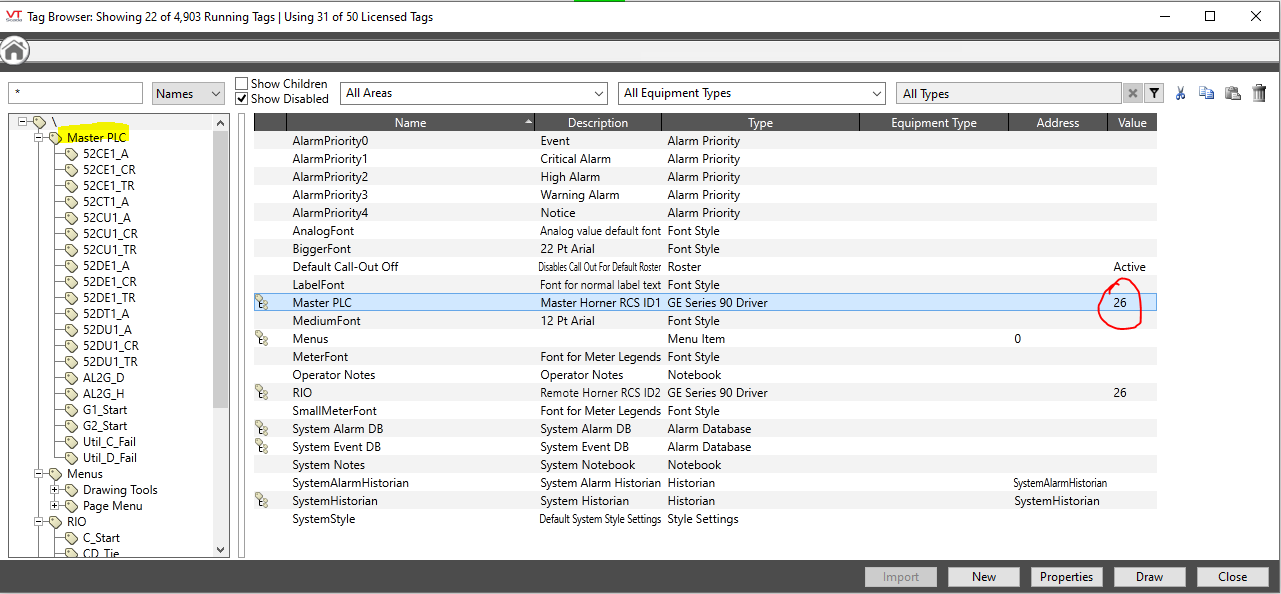Click the Copy tags icon

1206,93
